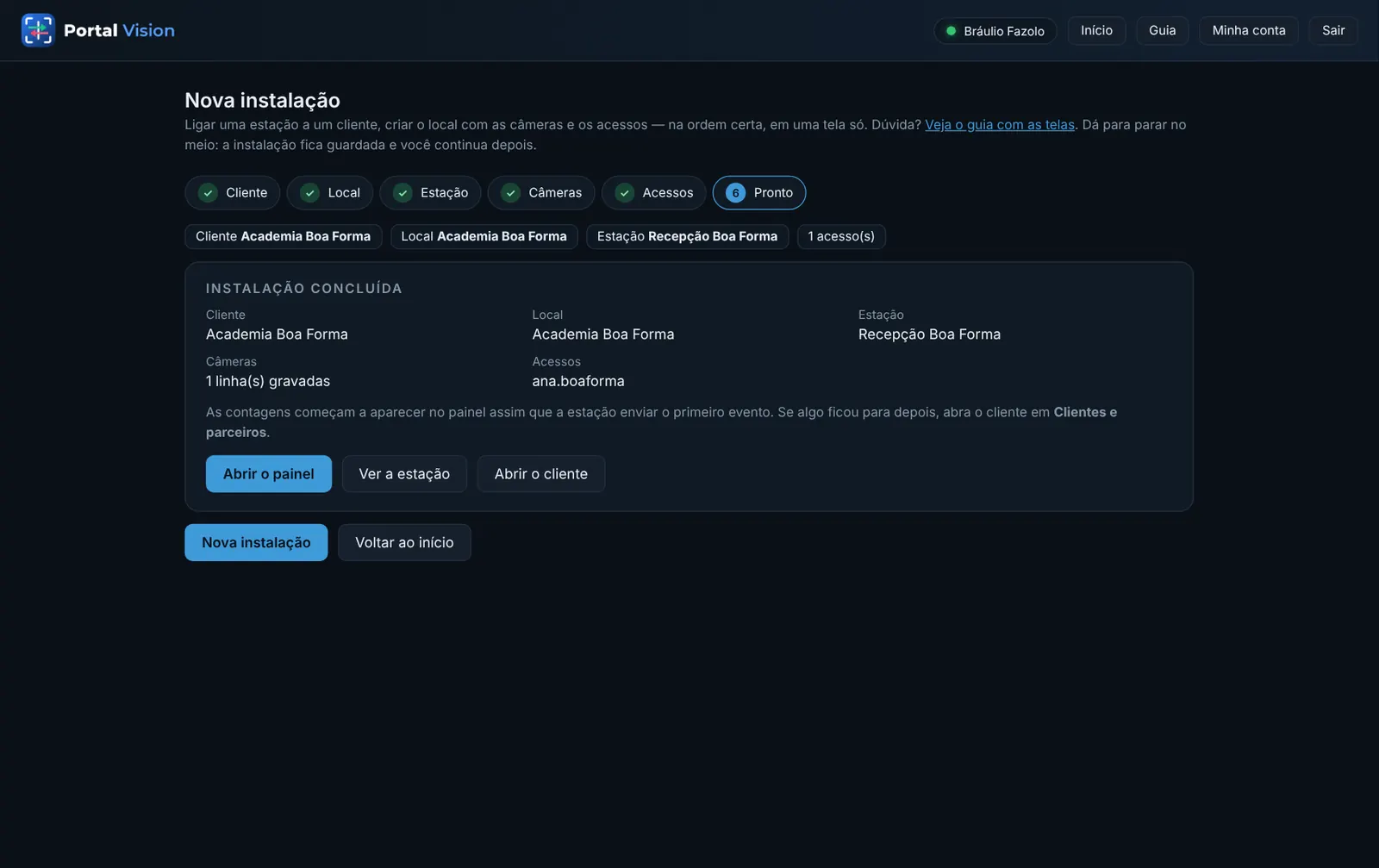The width and height of the screenshot is (1379, 868).
Task: Click the Portal Vision logo icon
Action: click(x=38, y=30)
